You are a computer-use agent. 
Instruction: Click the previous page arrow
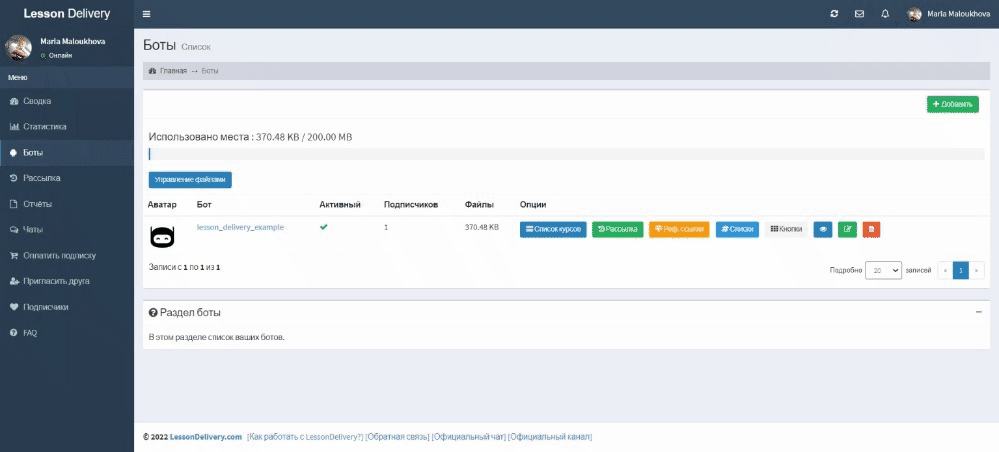tap(945, 270)
